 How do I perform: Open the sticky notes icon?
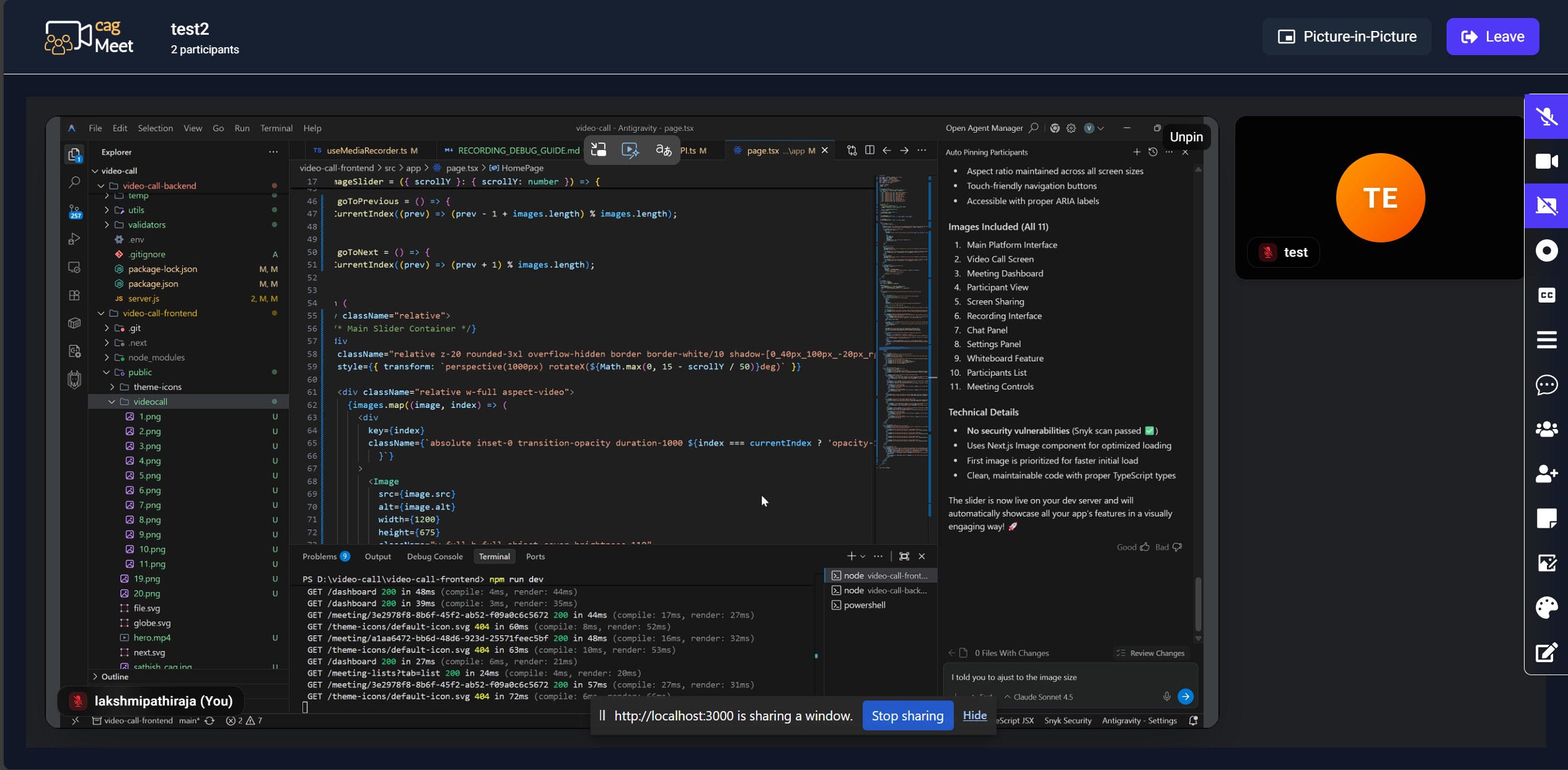(1546, 518)
